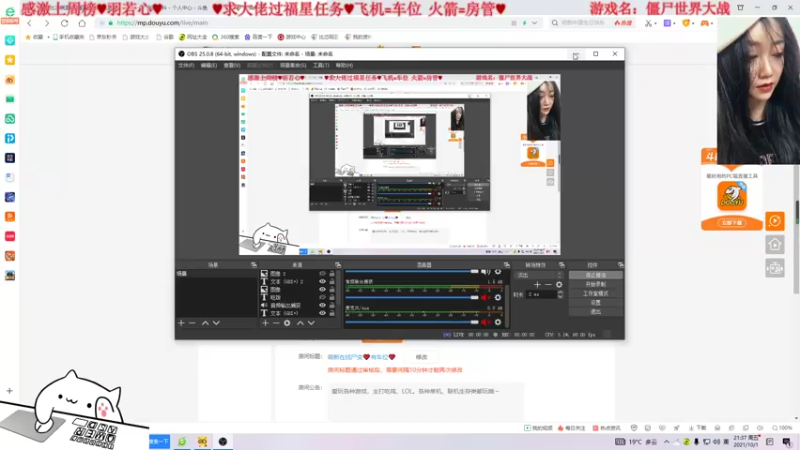Adjust bottom mixer channel volume slider
Screen dimensions: 800x450
point(412,322)
